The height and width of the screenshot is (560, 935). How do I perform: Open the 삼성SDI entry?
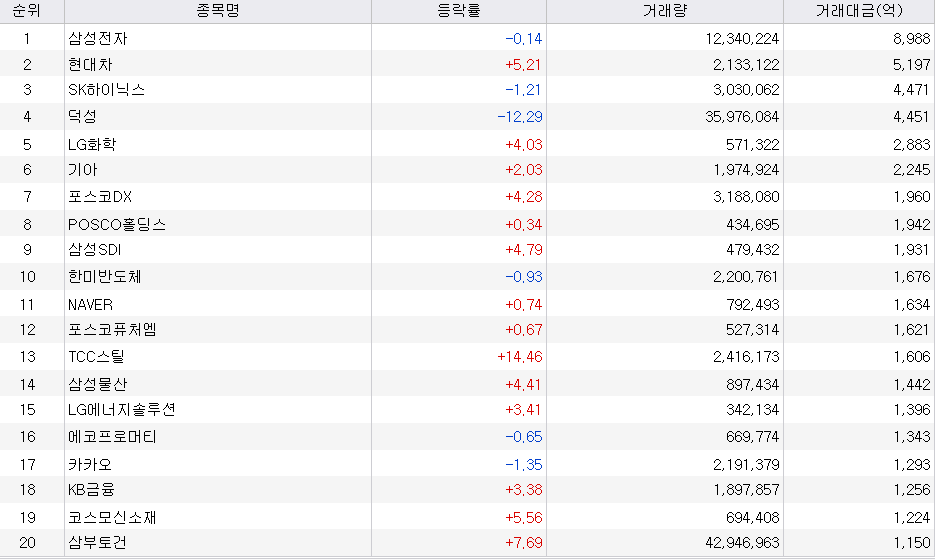(94, 250)
